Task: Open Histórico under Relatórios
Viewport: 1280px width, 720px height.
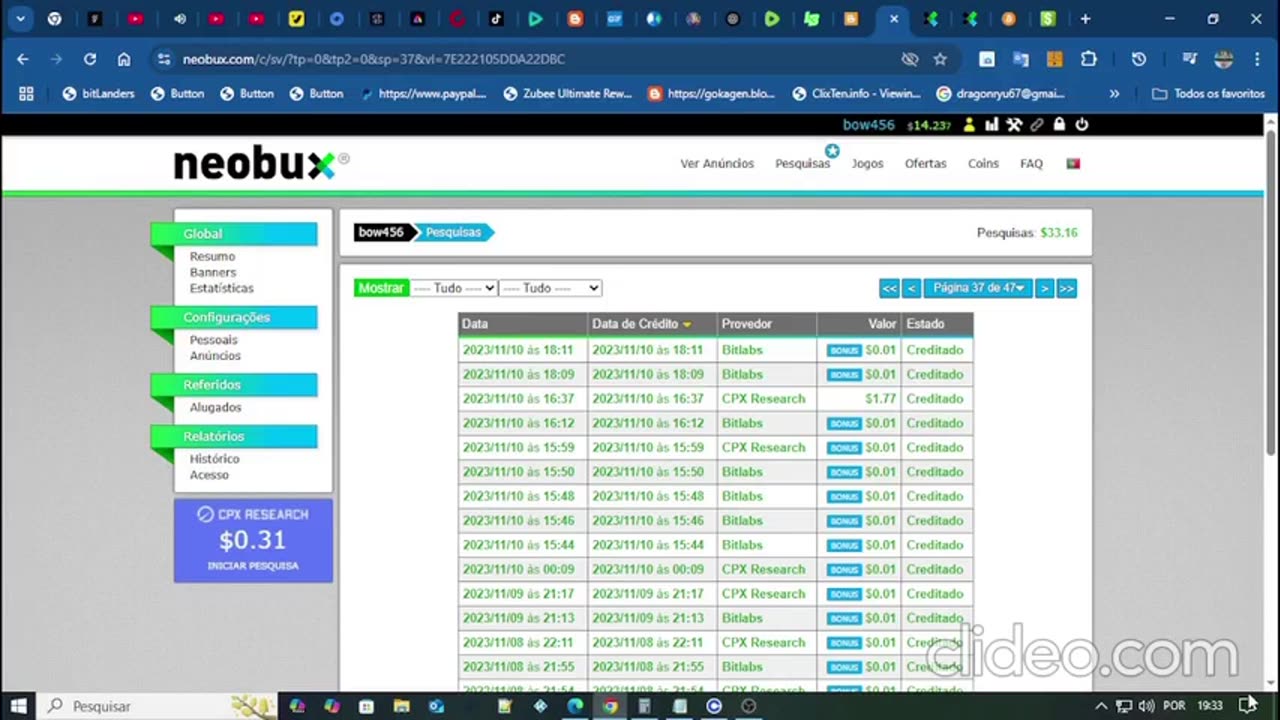Action: tap(214, 459)
